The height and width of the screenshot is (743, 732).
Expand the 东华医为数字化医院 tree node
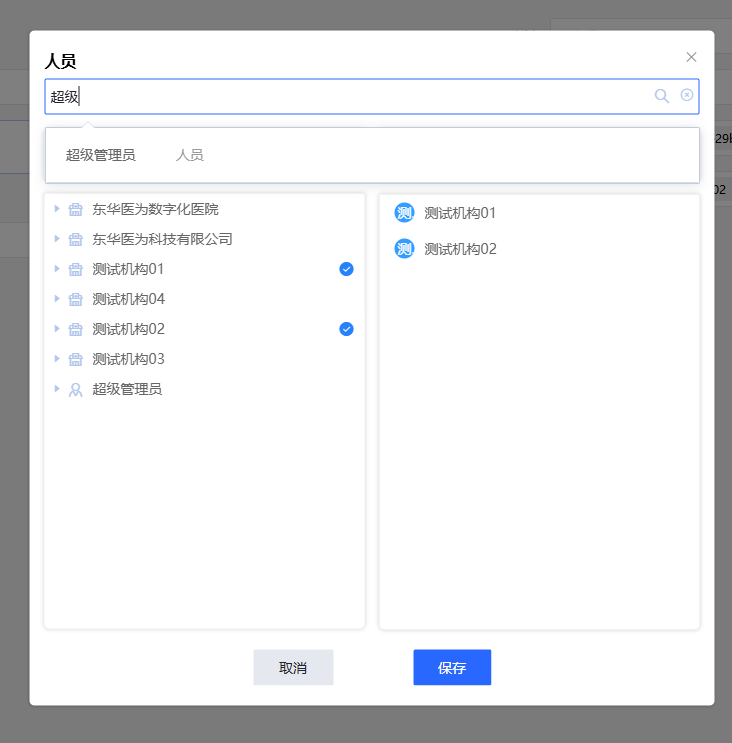pyautogui.click(x=57, y=210)
